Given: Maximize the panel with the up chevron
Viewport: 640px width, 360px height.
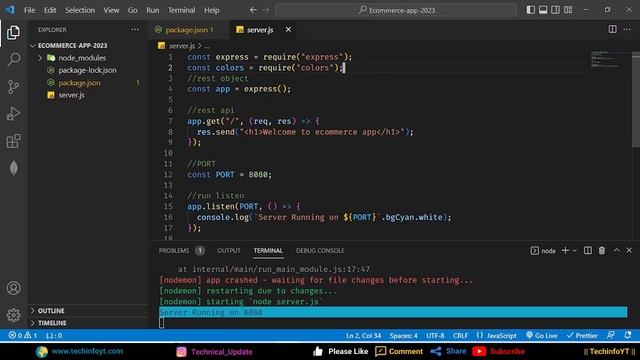Looking at the screenshot, I should pos(616,250).
